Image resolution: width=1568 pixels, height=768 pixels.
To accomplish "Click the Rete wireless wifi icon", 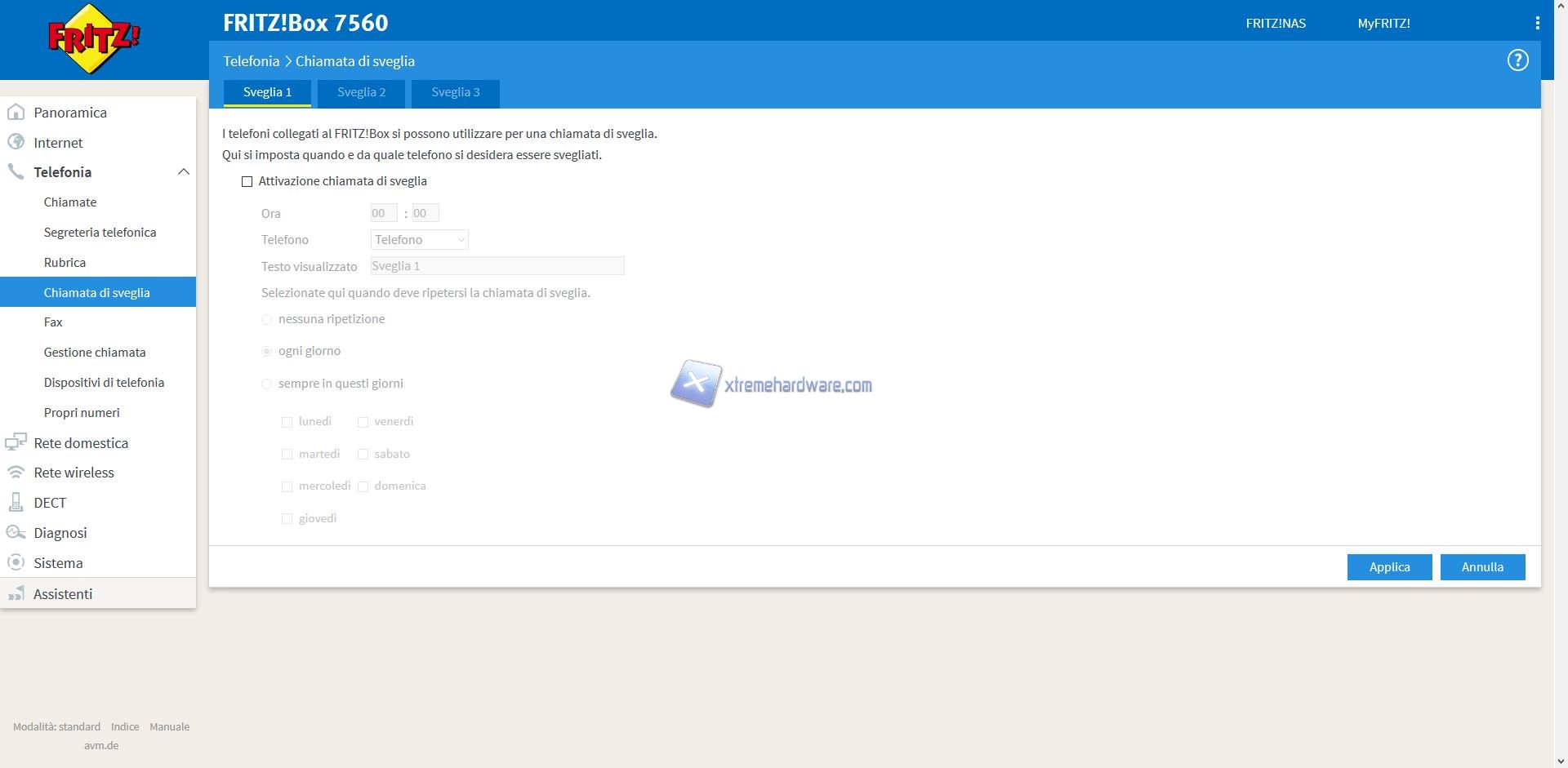I will 16,473.
